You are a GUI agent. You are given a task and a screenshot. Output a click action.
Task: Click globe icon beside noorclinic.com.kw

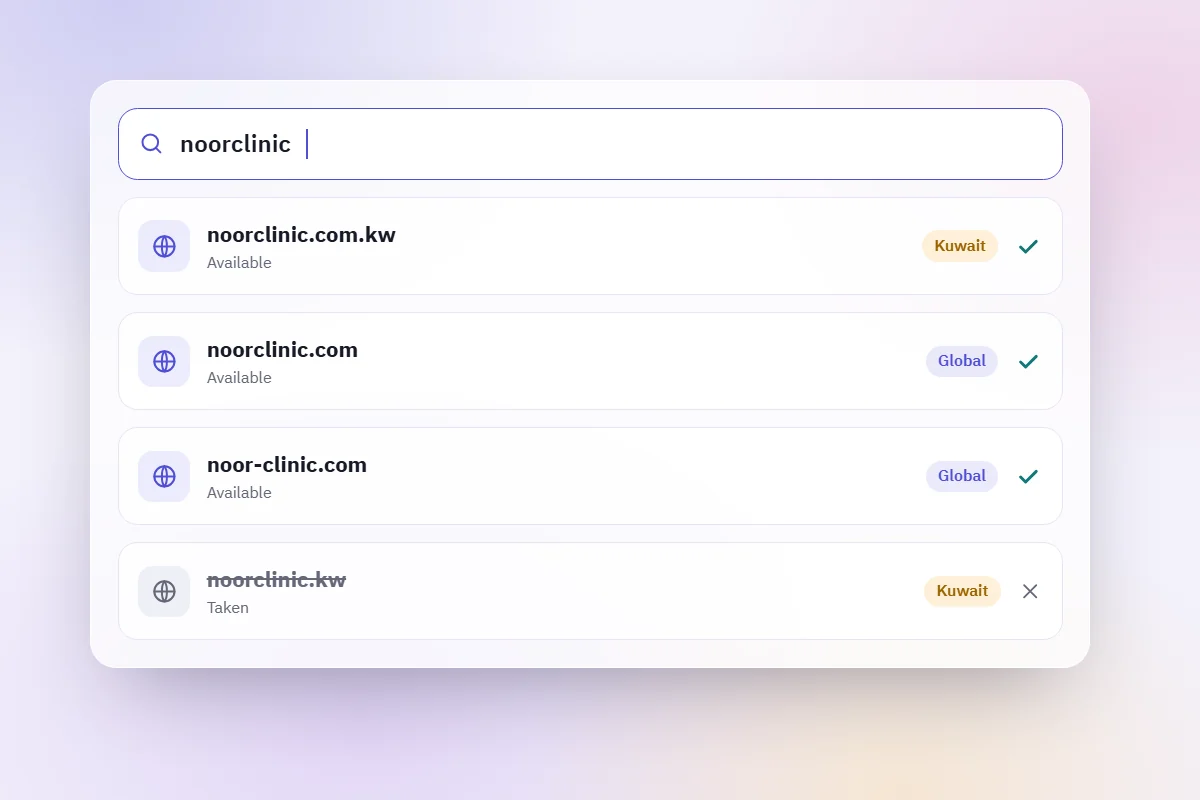164,246
